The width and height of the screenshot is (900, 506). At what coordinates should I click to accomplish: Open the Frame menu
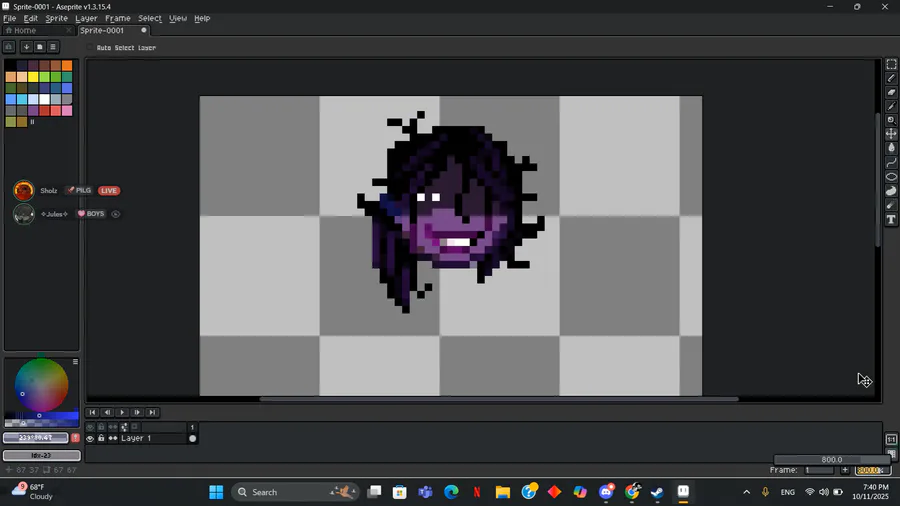(x=118, y=18)
